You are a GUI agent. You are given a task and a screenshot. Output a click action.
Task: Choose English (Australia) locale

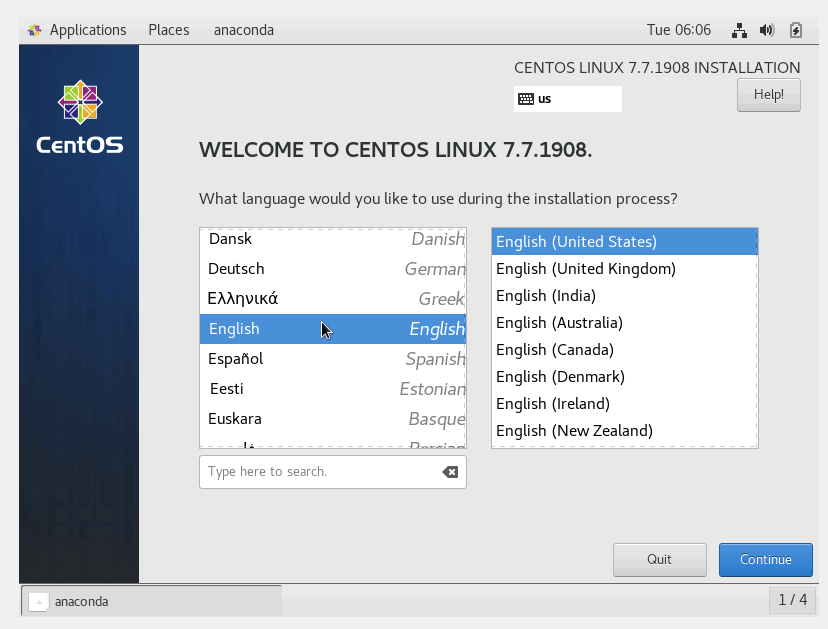[x=625, y=323]
